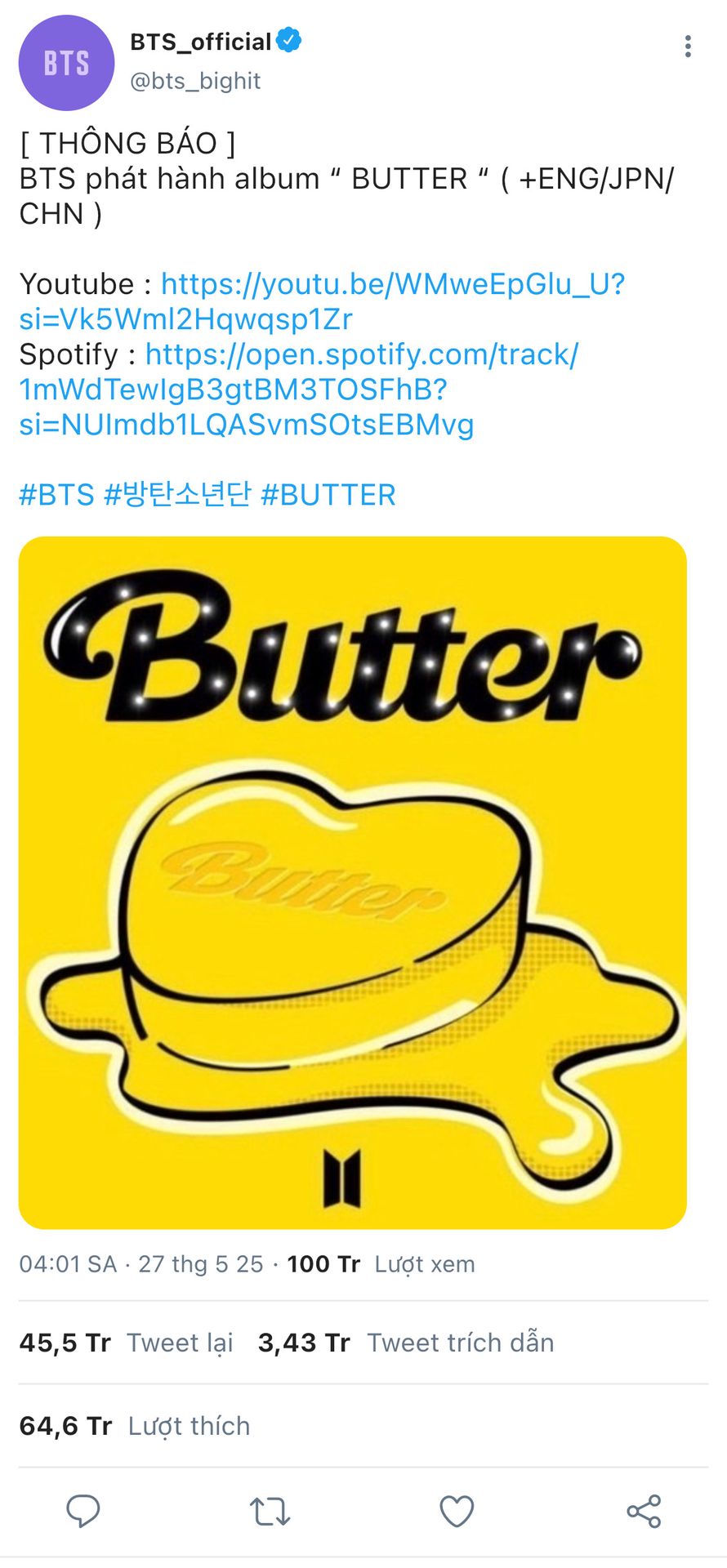Viewport: 727px width, 1568px height.
Task: View the 3,43 Tr Tweet trích dẫn list
Action: pos(406,1343)
